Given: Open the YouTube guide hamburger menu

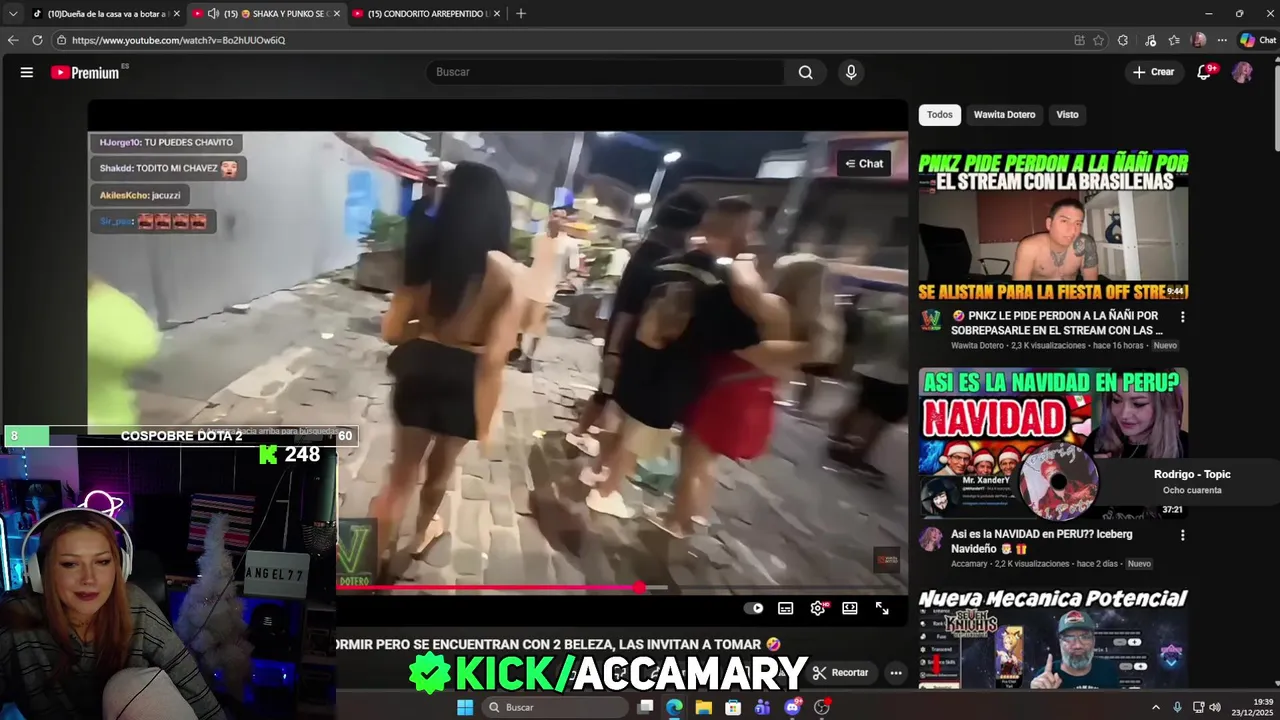Looking at the screenshot, I should (x=27, y=72).
